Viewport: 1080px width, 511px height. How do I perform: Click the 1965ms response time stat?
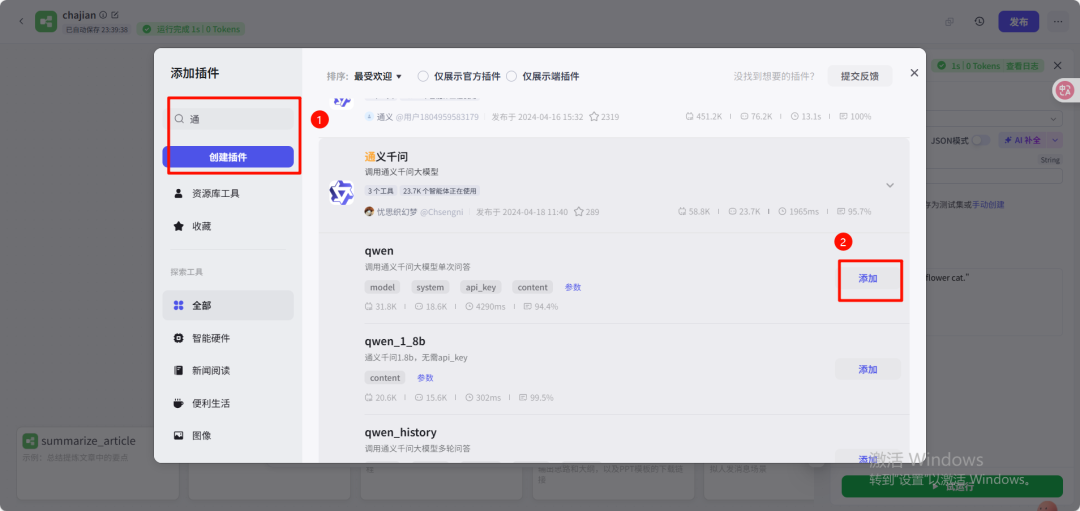click(x=799, y=211)
